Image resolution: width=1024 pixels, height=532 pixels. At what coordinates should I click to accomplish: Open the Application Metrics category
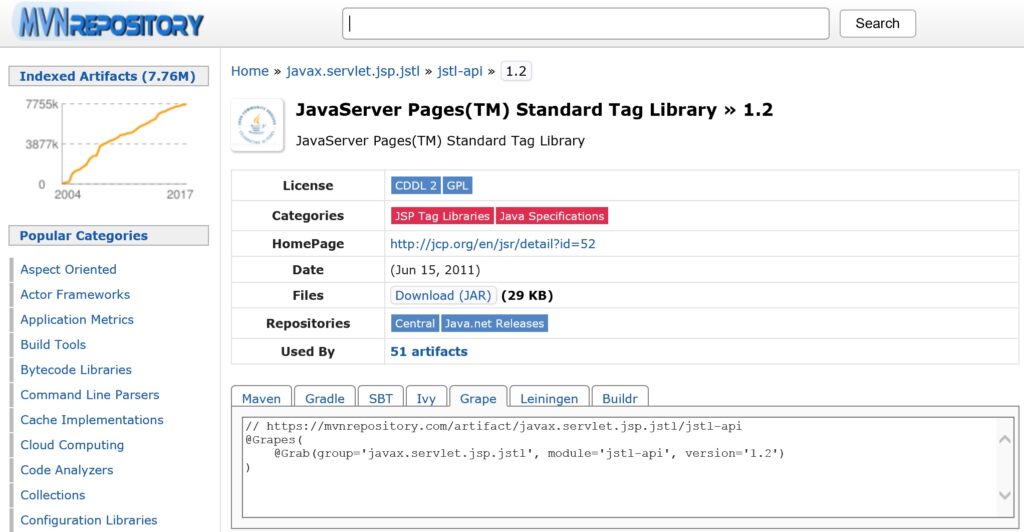76,319
